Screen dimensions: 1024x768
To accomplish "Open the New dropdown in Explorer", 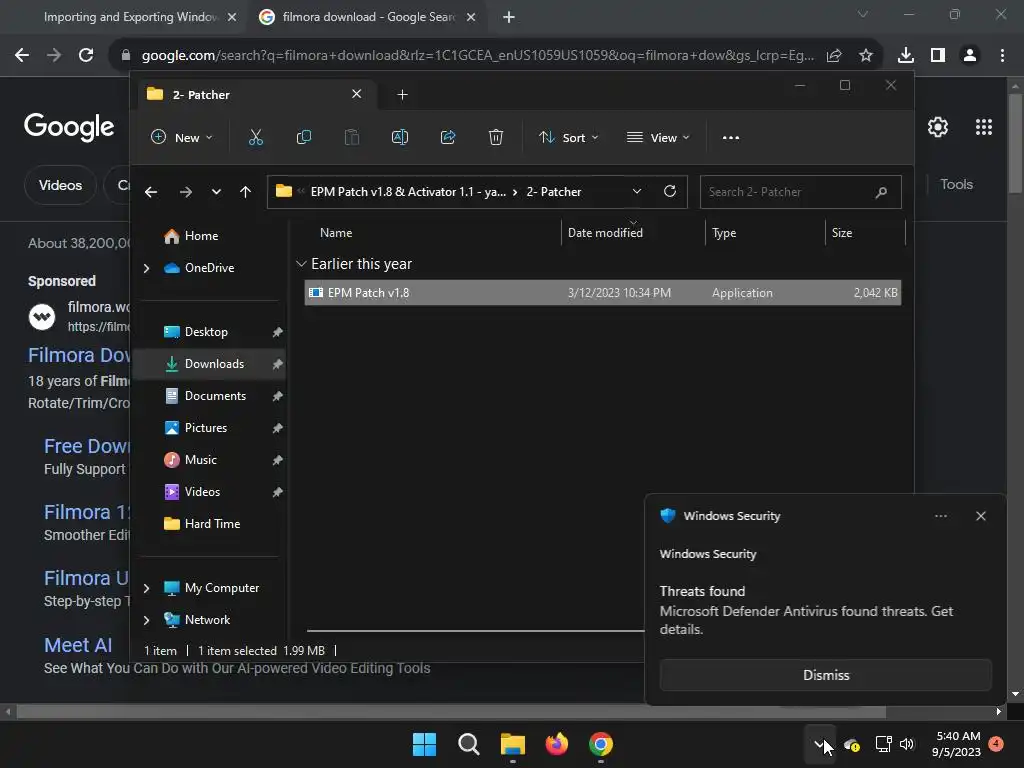I will 182,137.
